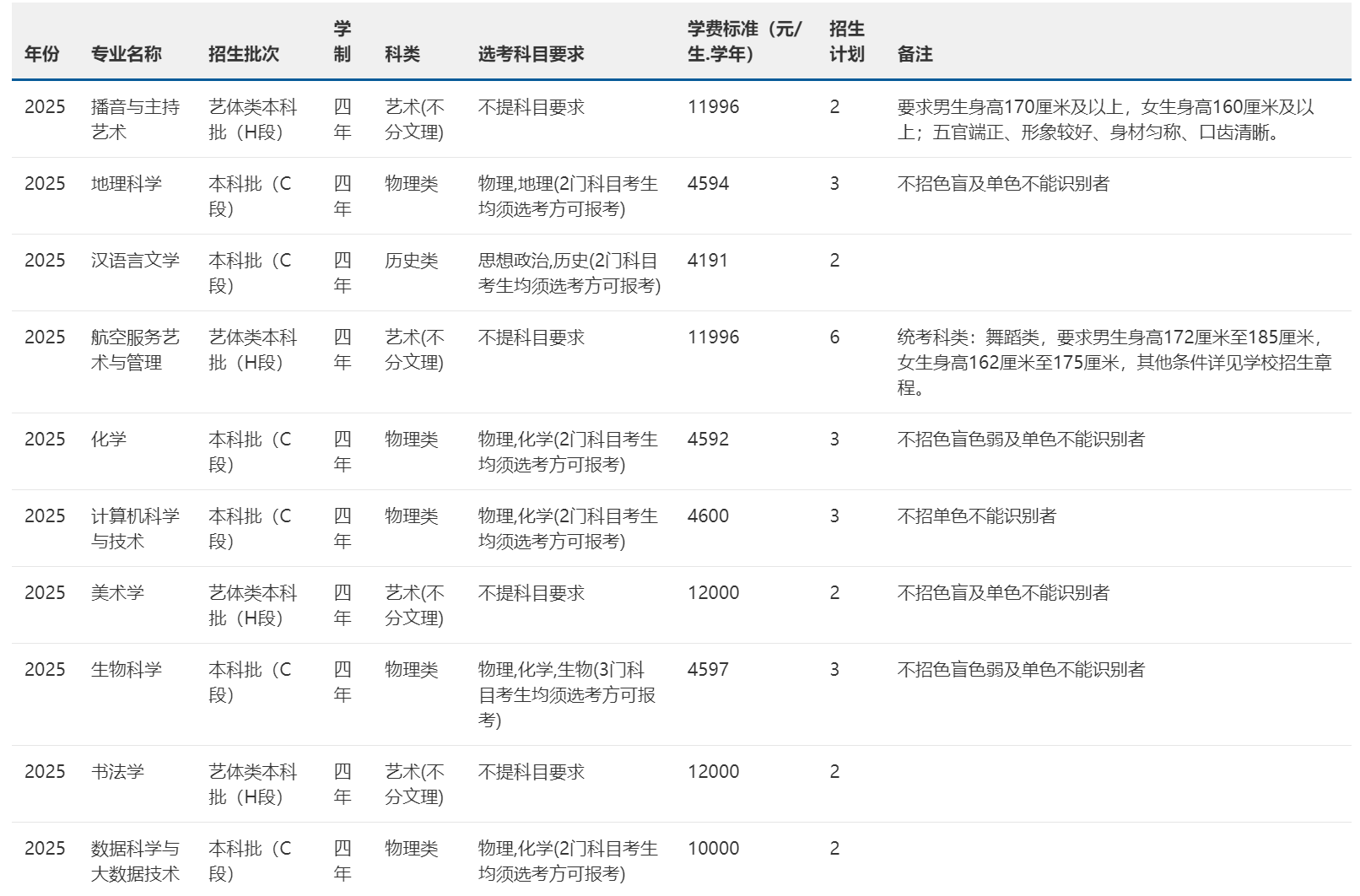This screenshot has height=896, width=1360.
Task: Select the 生物科学 major cell
Action: [127, 670]
